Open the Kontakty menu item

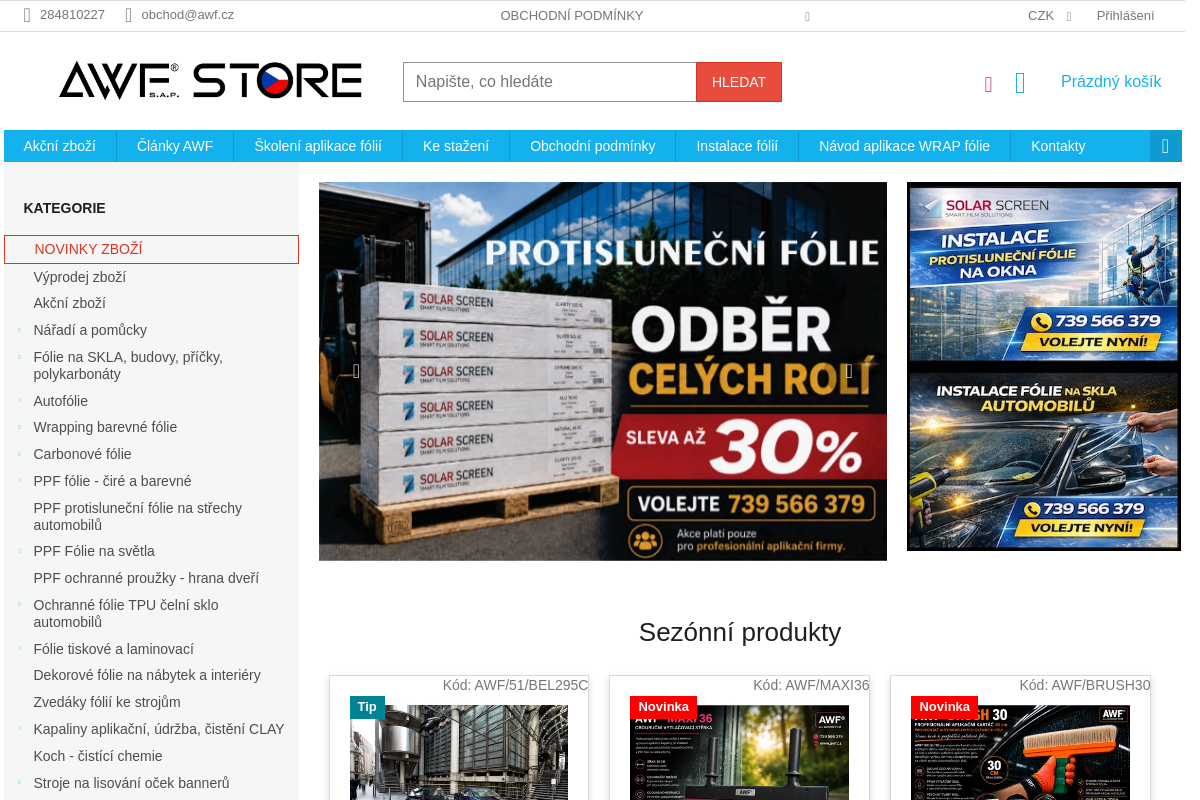point(1058,146)
